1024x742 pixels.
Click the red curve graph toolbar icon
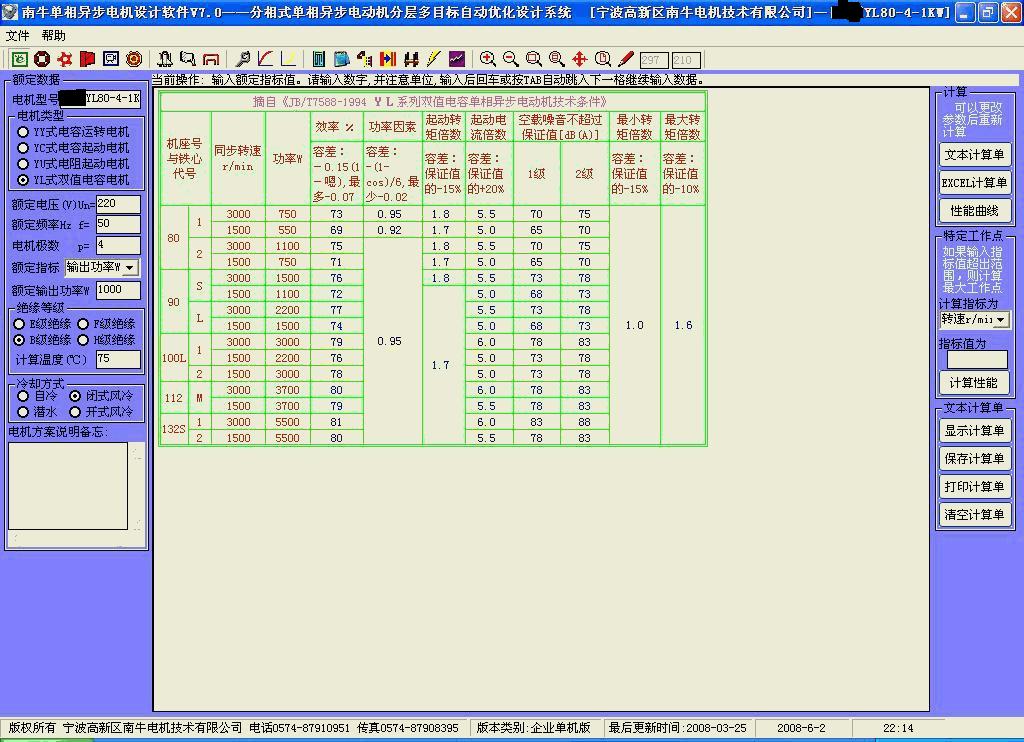(x=265, y=59)
